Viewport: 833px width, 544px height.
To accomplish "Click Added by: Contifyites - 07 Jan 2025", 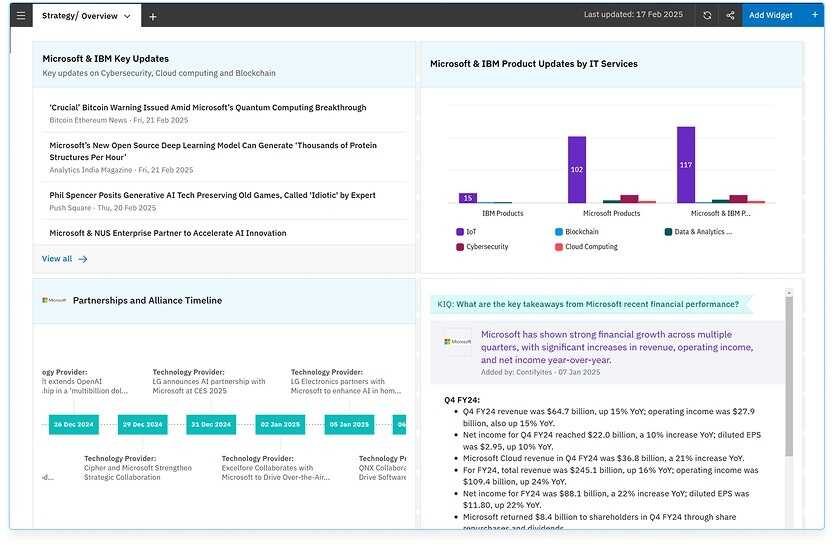I will [x=540, y=372].
